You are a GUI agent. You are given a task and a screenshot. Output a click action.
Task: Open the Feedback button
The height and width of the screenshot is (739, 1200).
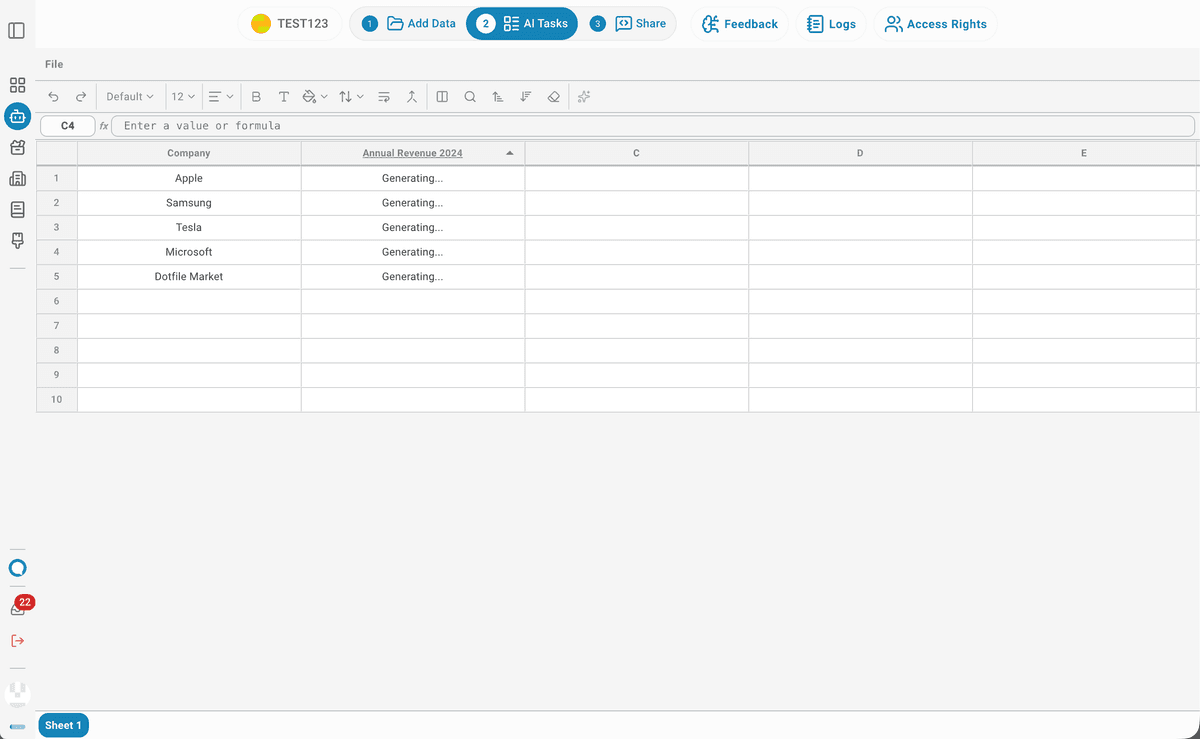click(740, 24)
